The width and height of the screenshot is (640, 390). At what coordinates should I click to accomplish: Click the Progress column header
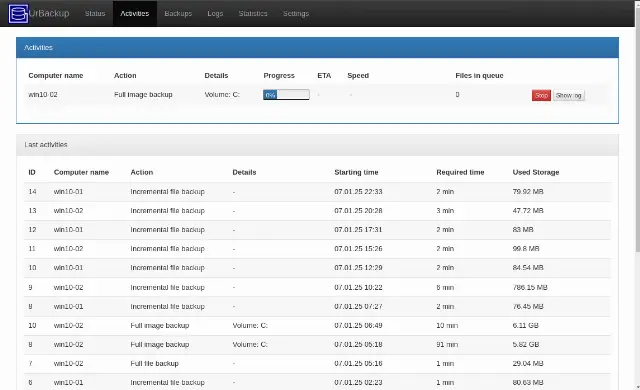click(279, 75)
